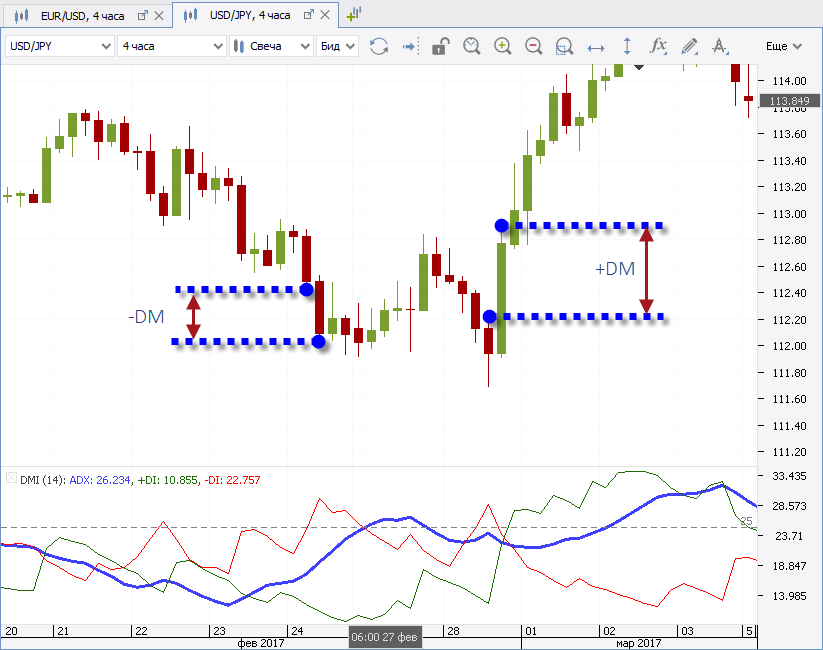Select the pencil drawing tool
The image size is (823, 650).
(x=689, y=46)
